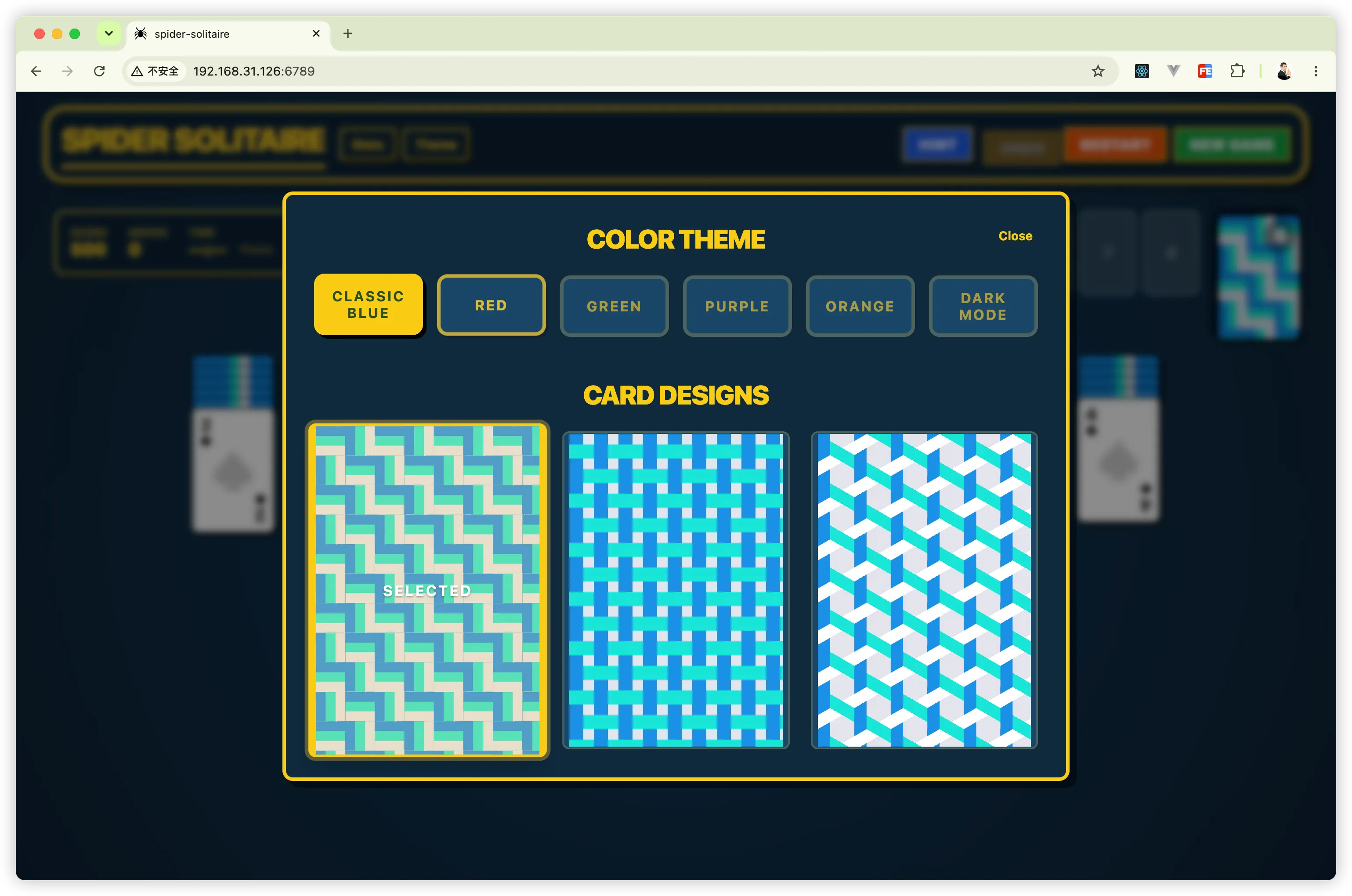Switch to the Green color theme
The image size is (1352, 896).
[x=614, y=306]
